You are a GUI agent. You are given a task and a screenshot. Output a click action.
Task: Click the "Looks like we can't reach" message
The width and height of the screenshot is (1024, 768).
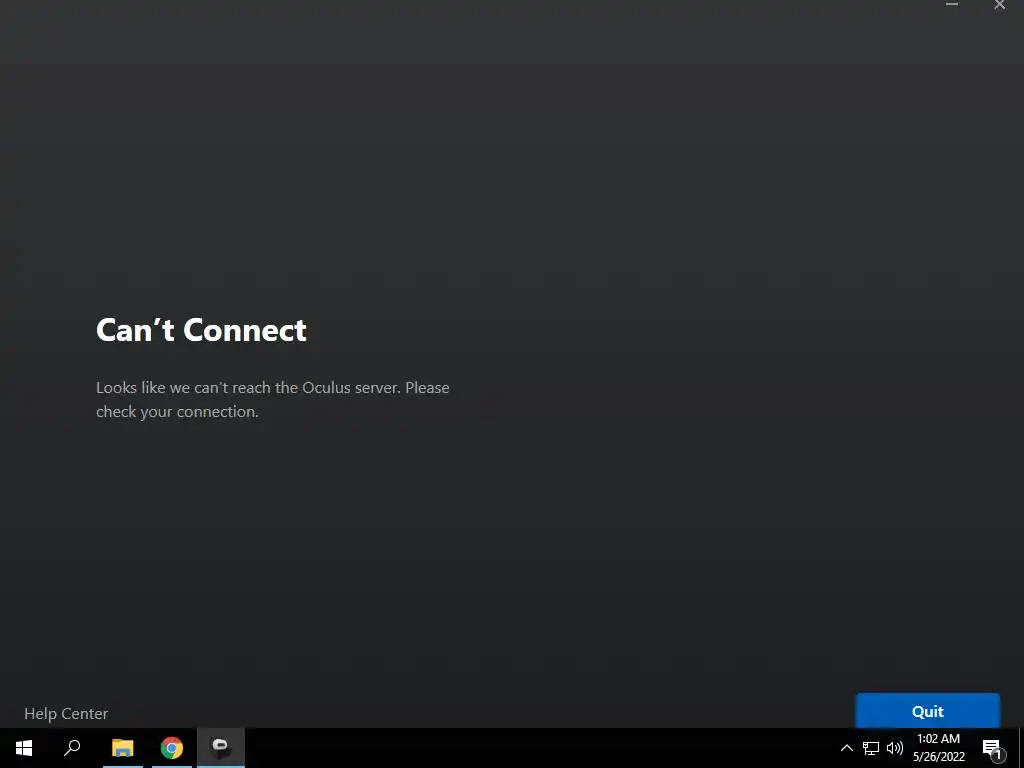[x=272, y=399]
